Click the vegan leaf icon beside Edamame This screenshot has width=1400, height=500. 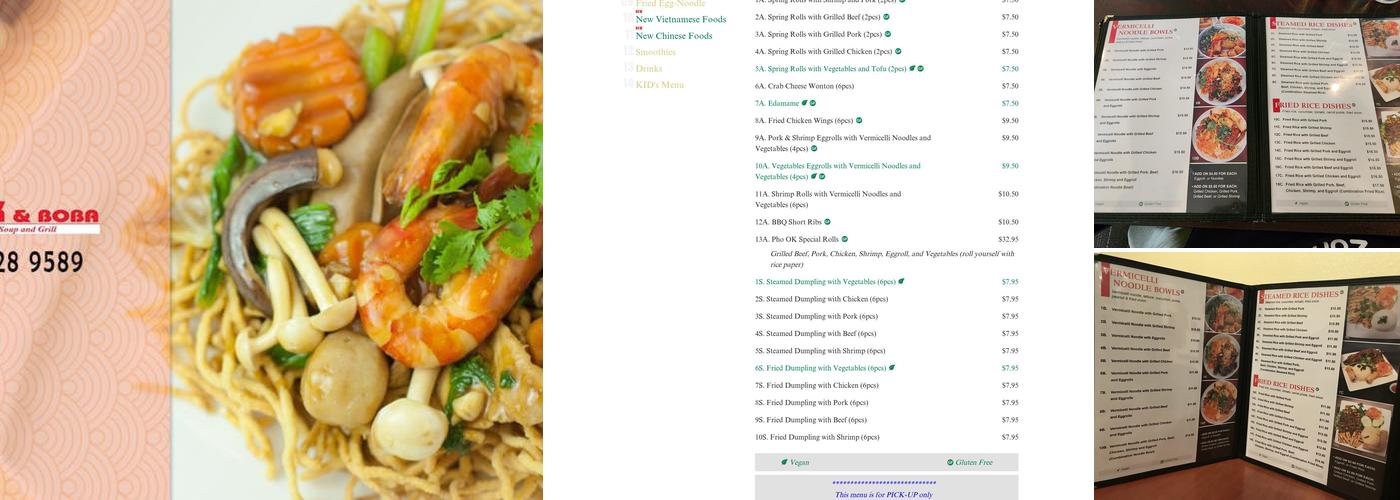(x=805, y=103)
